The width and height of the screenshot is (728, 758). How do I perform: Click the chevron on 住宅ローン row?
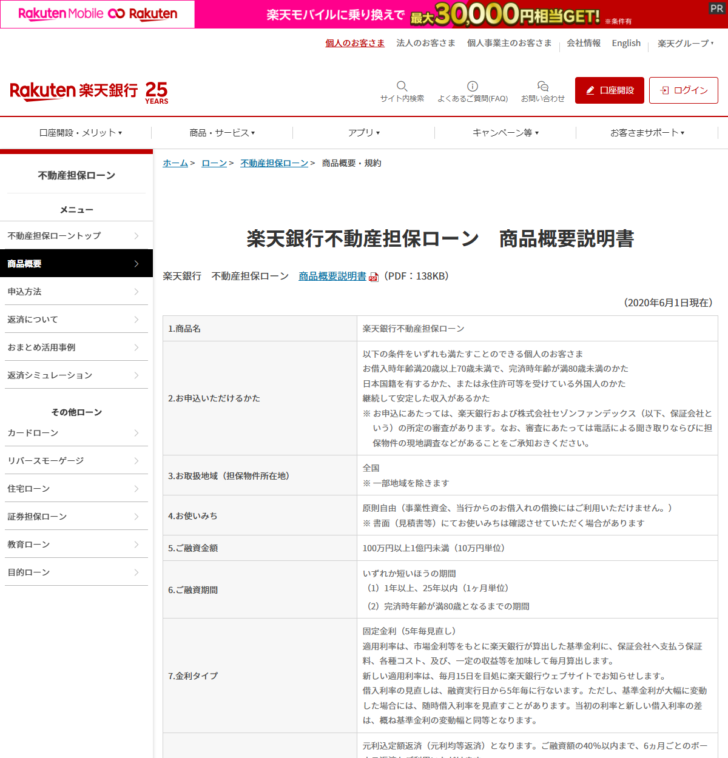pos(136,489)
